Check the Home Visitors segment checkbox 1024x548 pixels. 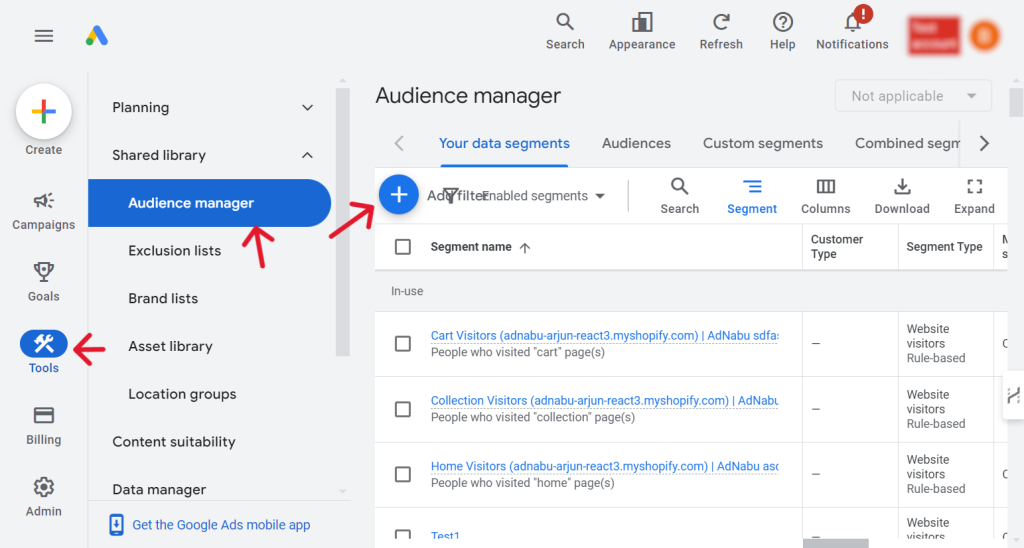tap(403, 474)
